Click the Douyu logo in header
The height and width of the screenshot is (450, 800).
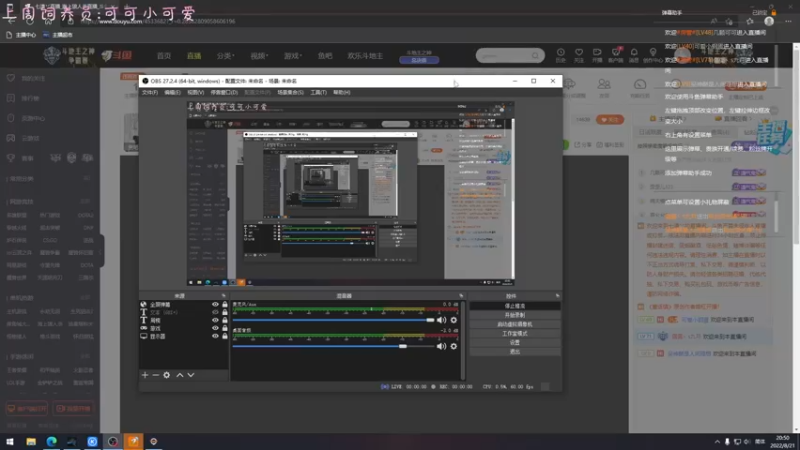[117, 55]
